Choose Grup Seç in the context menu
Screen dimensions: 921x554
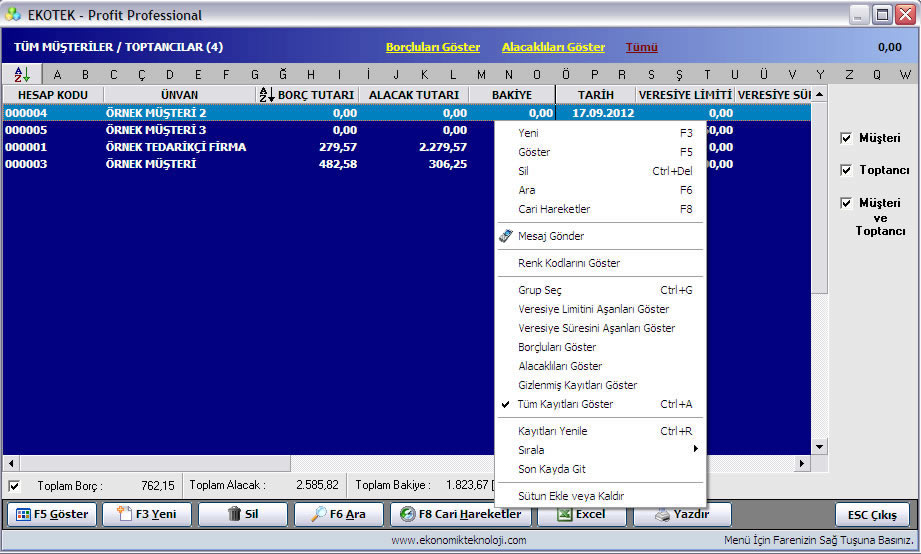[600, 290]
